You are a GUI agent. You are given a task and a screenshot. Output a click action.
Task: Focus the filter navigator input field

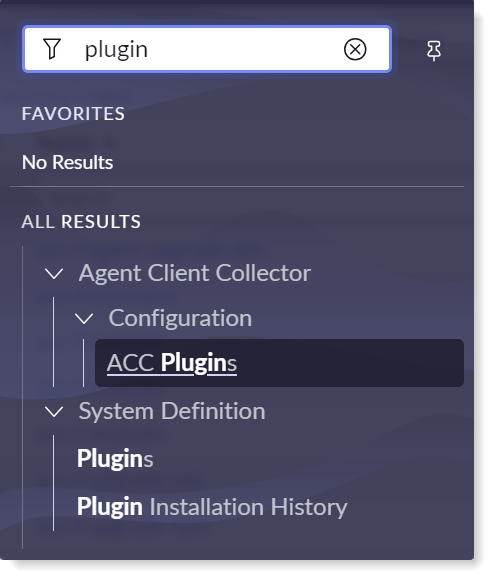tap(206, 49)
